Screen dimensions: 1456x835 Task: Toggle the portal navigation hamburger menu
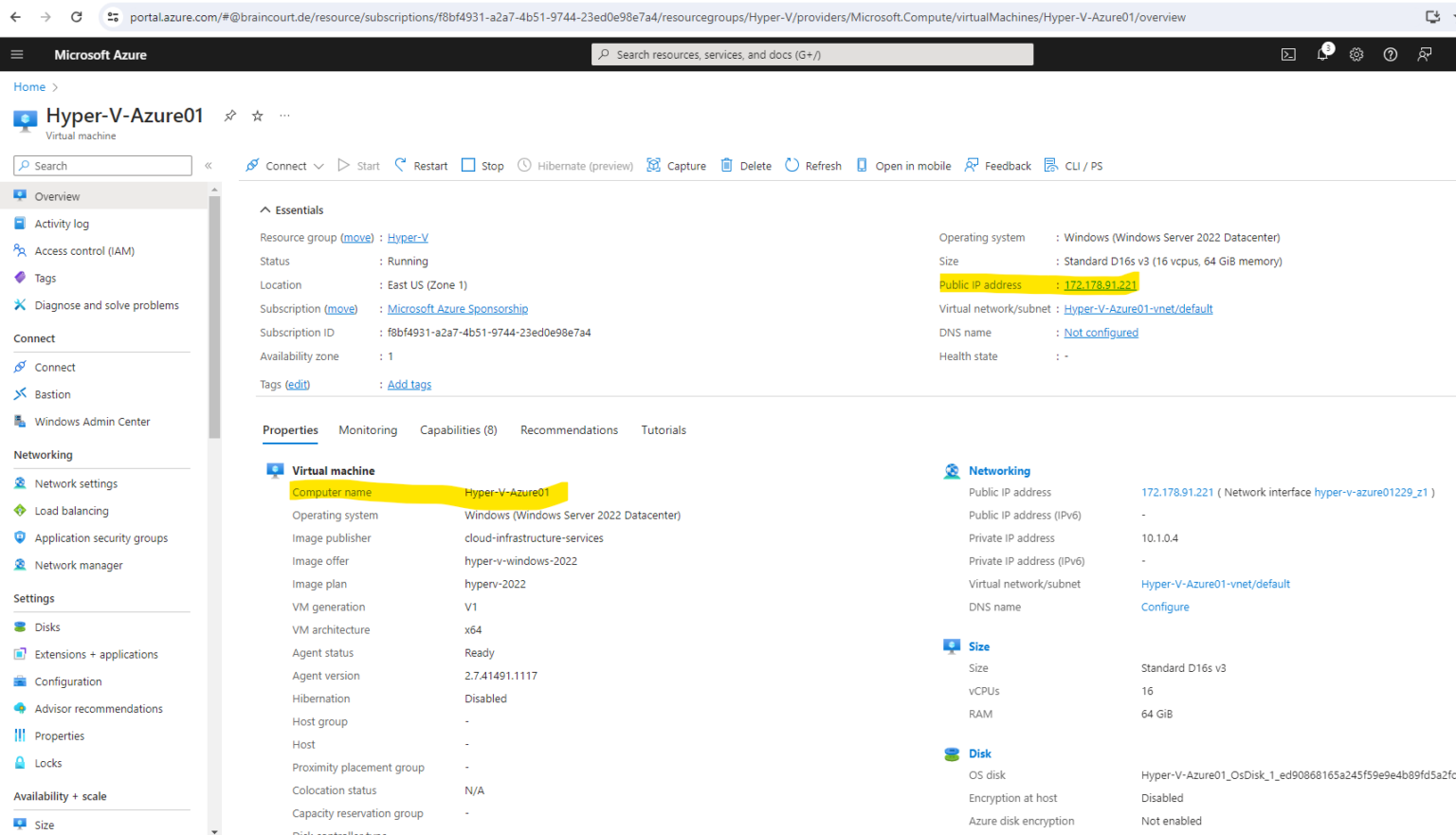[x=17, y=54]
